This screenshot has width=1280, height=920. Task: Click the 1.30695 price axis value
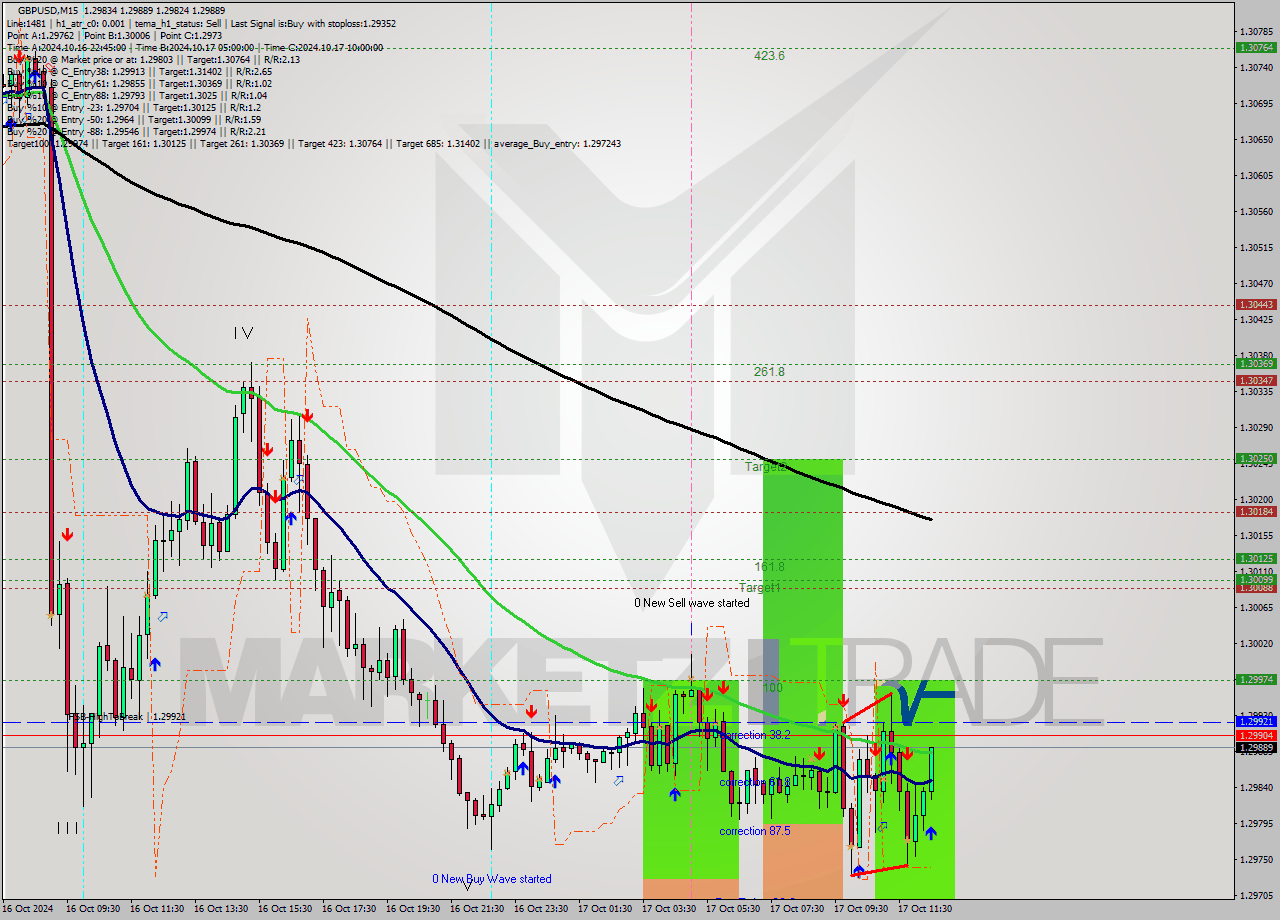tap(1255, 103)
